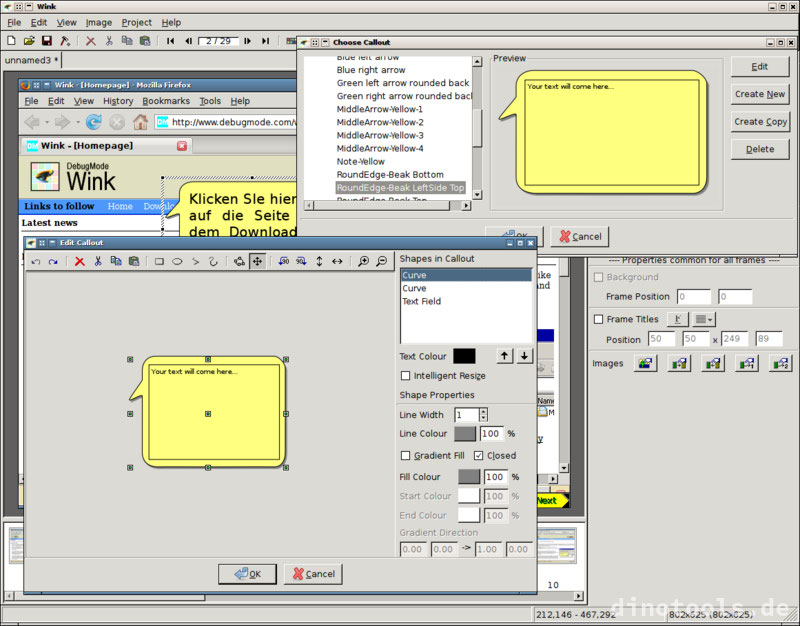Zoom out on the callout canvas

381,262
